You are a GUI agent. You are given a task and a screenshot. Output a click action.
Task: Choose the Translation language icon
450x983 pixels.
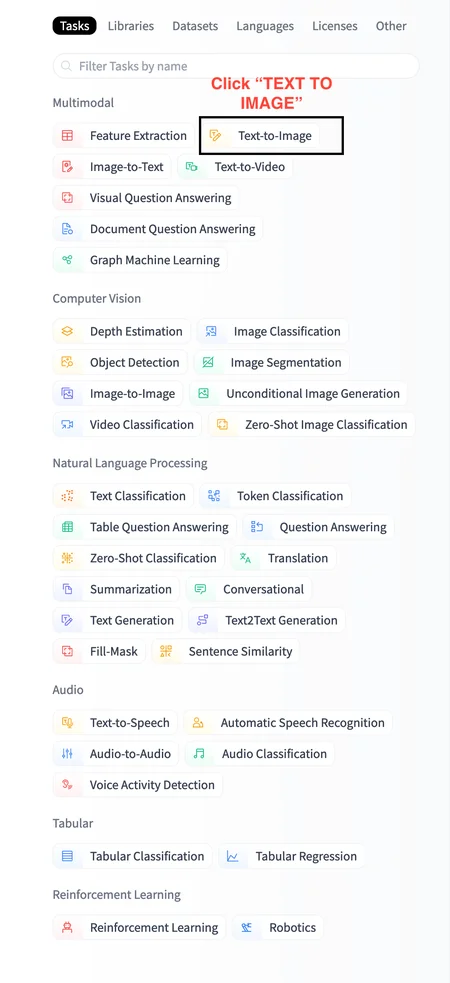tap(245, 558)
